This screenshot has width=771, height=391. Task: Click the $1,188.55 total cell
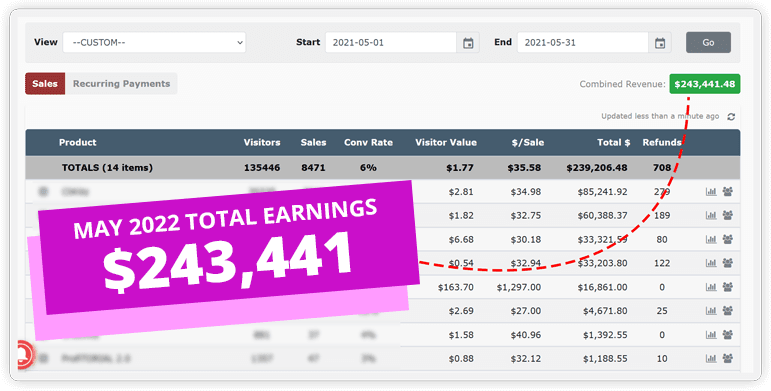[605, 359]
